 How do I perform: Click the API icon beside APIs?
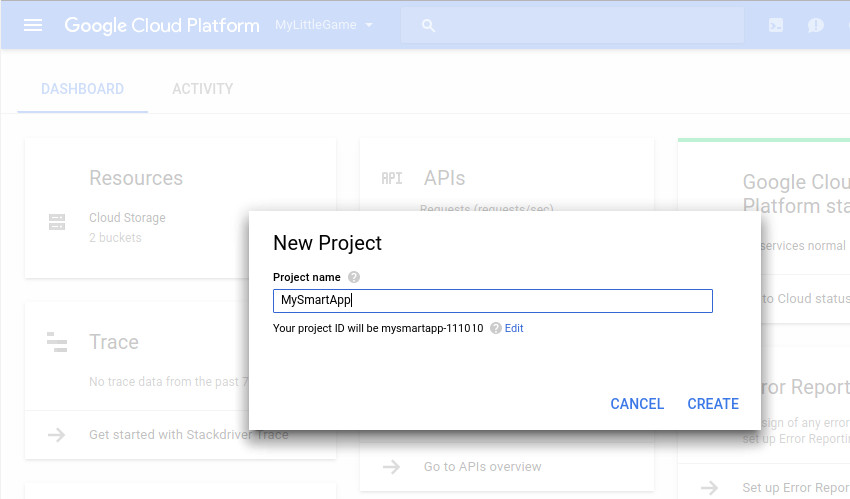click(x=391, y=178)
